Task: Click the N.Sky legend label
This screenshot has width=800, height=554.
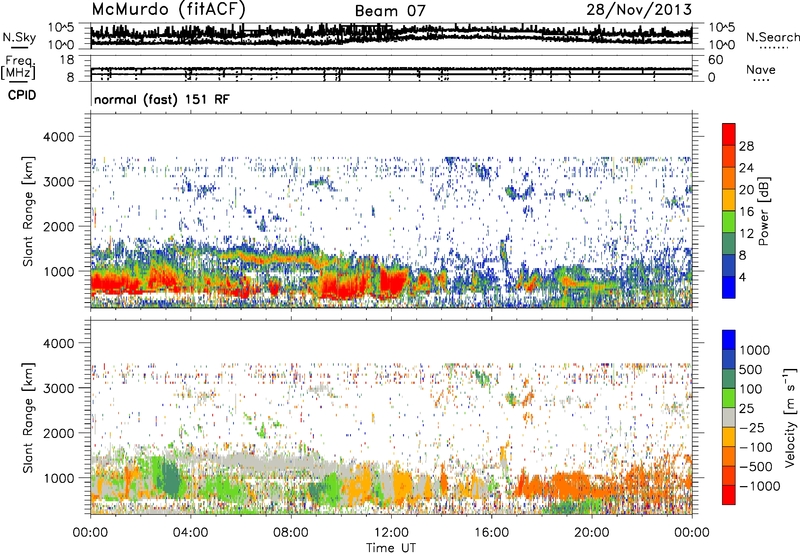Action: tap(19, 37)
